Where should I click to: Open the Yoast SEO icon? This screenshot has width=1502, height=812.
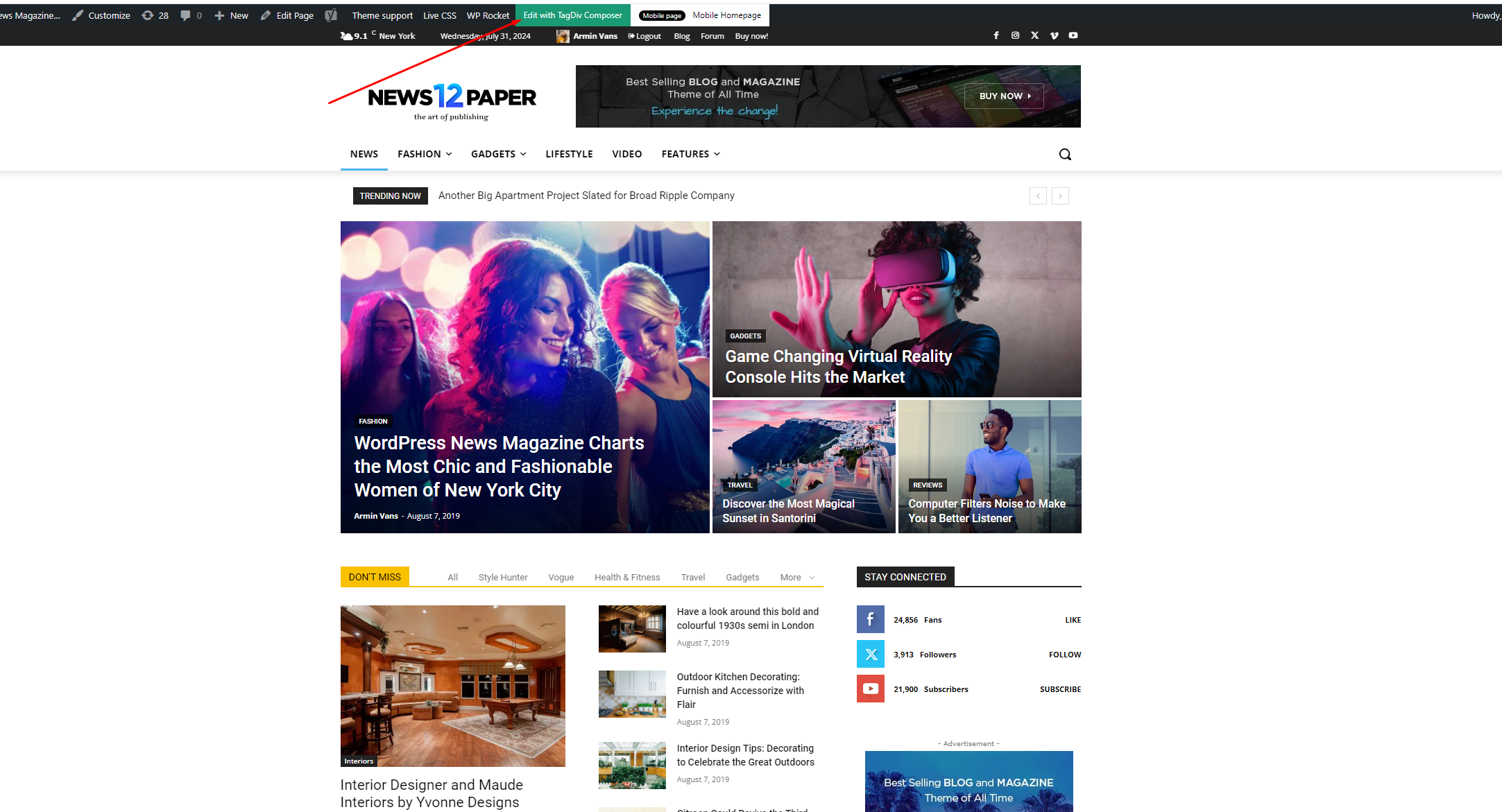[331, 15]
